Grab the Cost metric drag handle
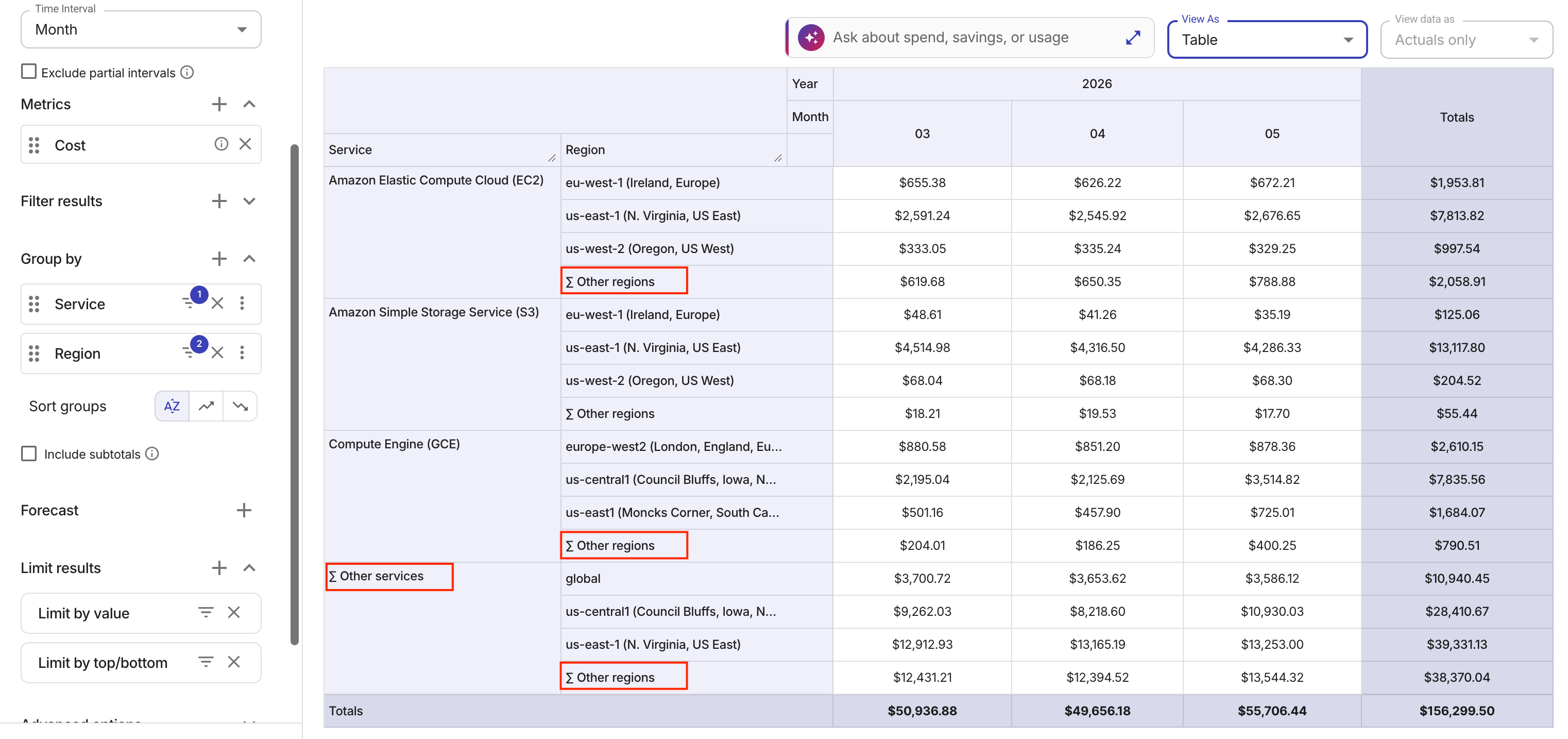Viewport: 1568px width, 739px height. 34,145
